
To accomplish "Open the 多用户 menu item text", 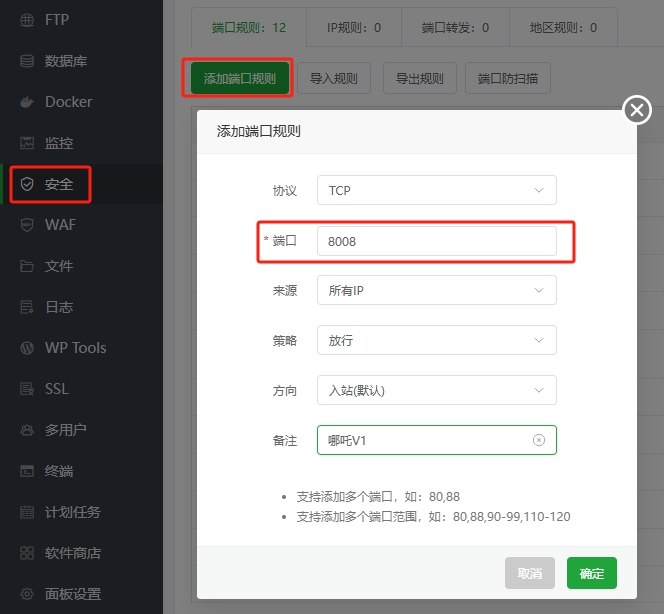I will coord(66,430).
